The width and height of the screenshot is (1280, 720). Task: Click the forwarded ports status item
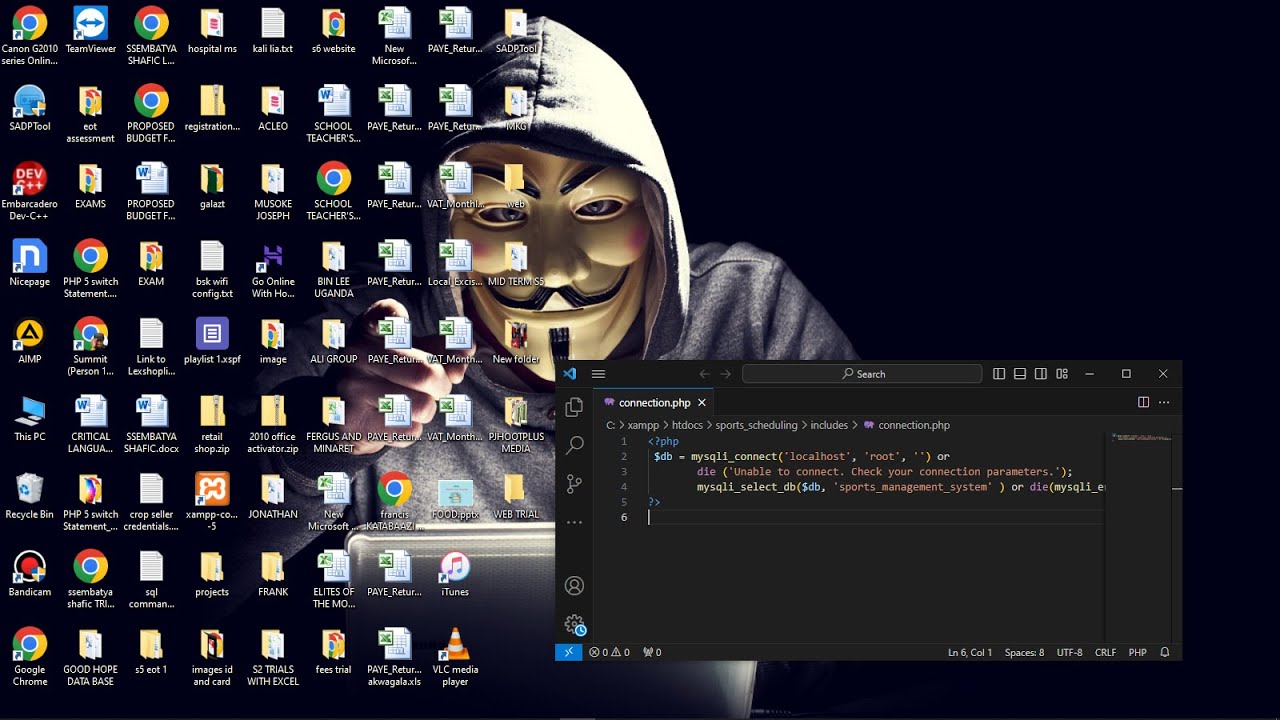652,652
